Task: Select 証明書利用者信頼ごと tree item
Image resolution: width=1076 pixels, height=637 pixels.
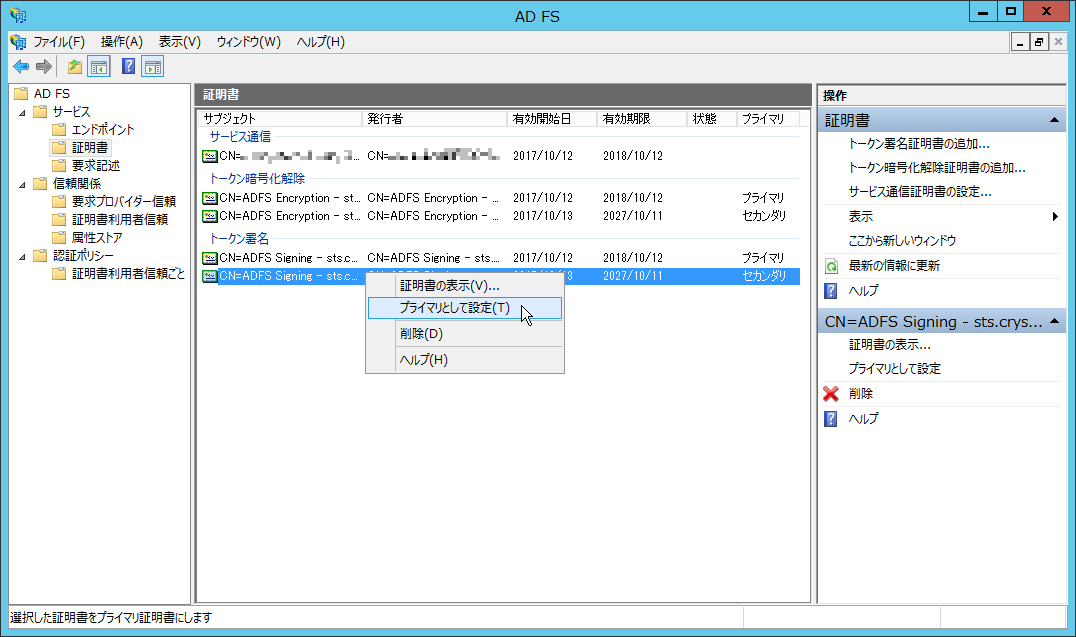Action: [x=128, y=273]
